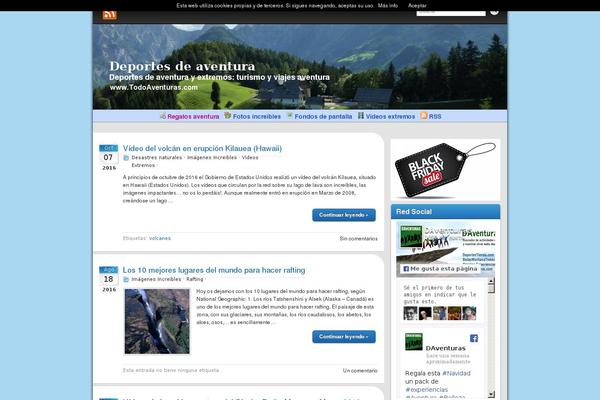Click the 'www.TodoAventuras.com' text in banner
This screenshot has width=600, height=400.
click(x=154, y=87)
